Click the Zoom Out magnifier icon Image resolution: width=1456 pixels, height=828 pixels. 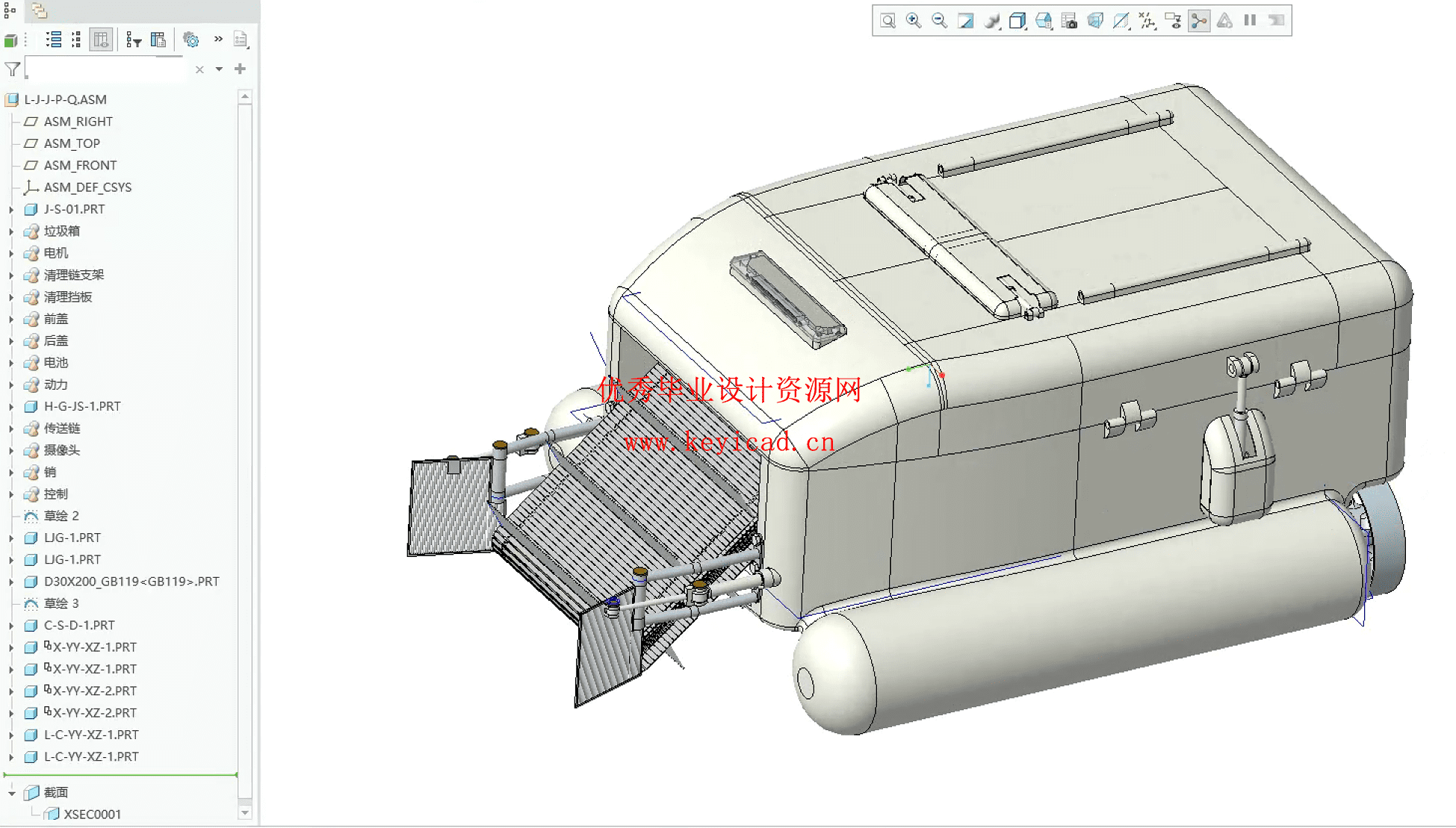pyautogui.click(x=939, y=21)
